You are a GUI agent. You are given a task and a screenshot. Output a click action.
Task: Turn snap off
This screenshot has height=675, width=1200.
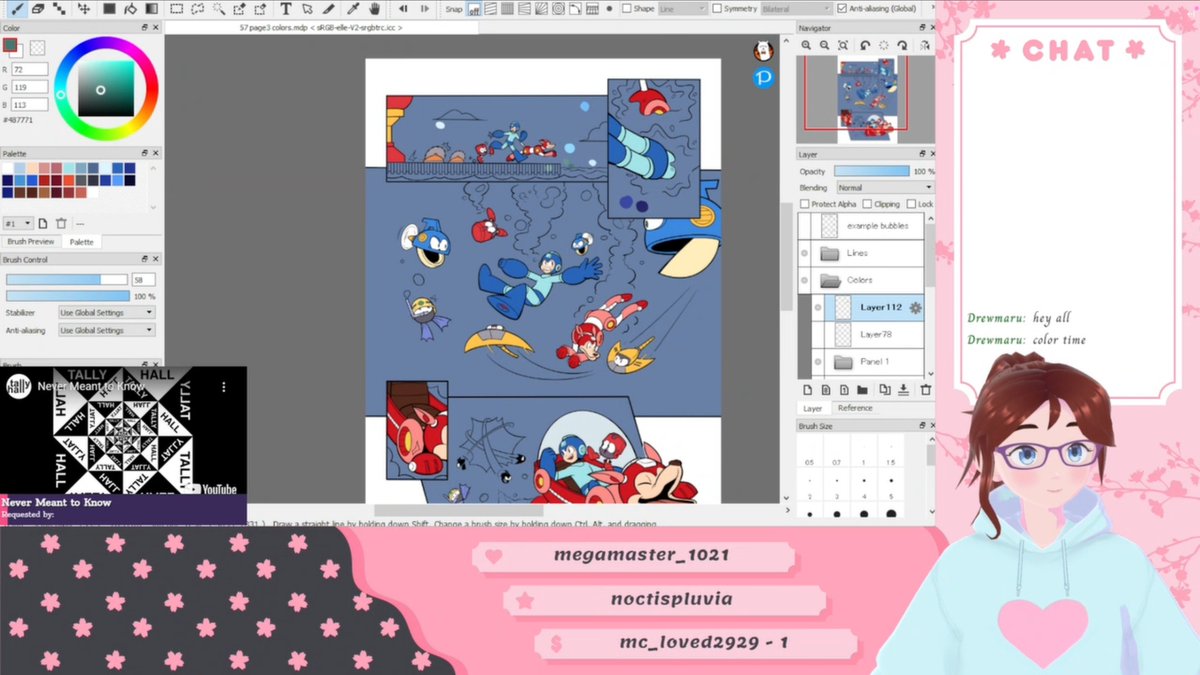[476, 9]
